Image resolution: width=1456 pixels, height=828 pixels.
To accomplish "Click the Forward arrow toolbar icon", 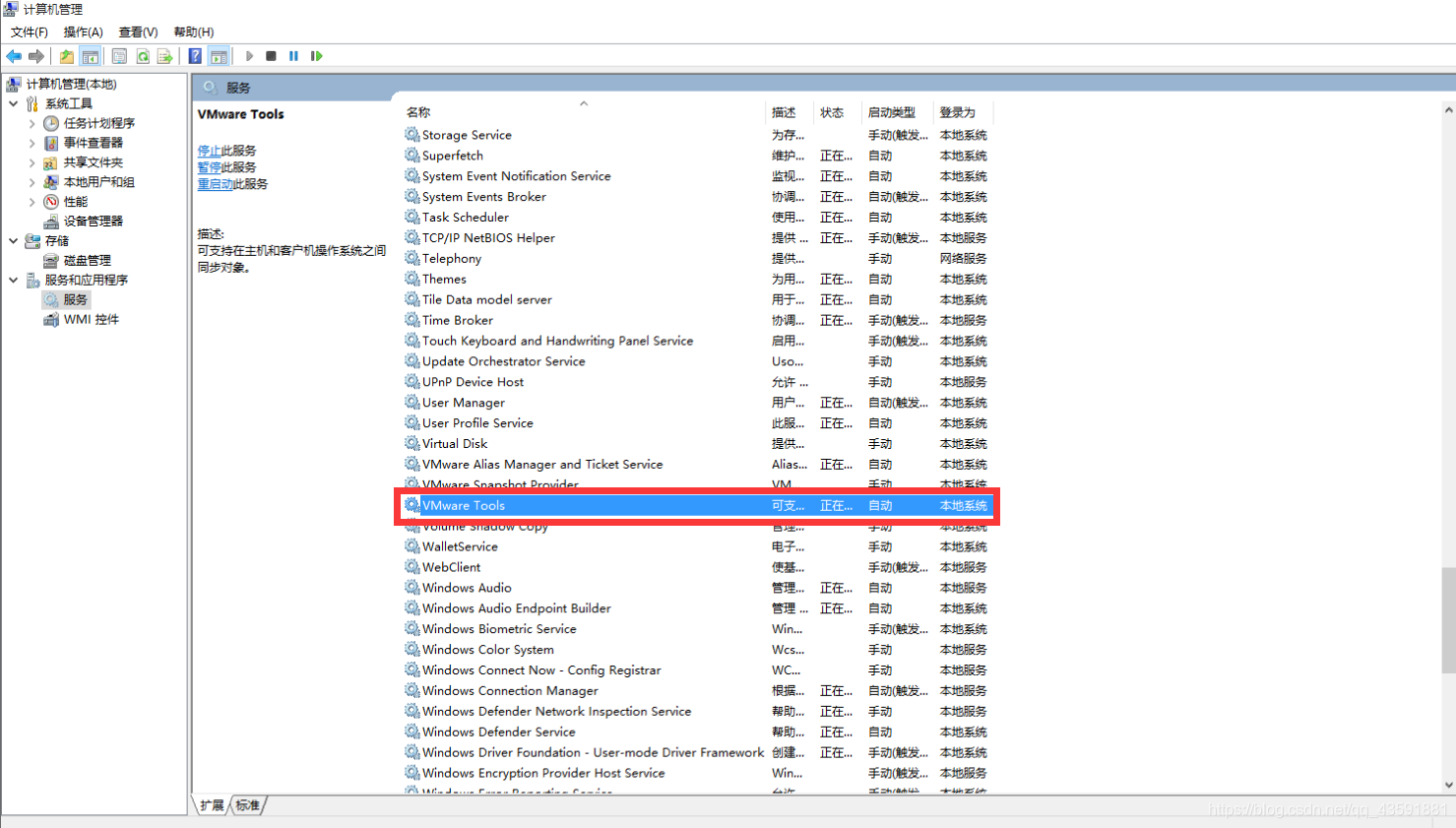I will tap(36, 56).
